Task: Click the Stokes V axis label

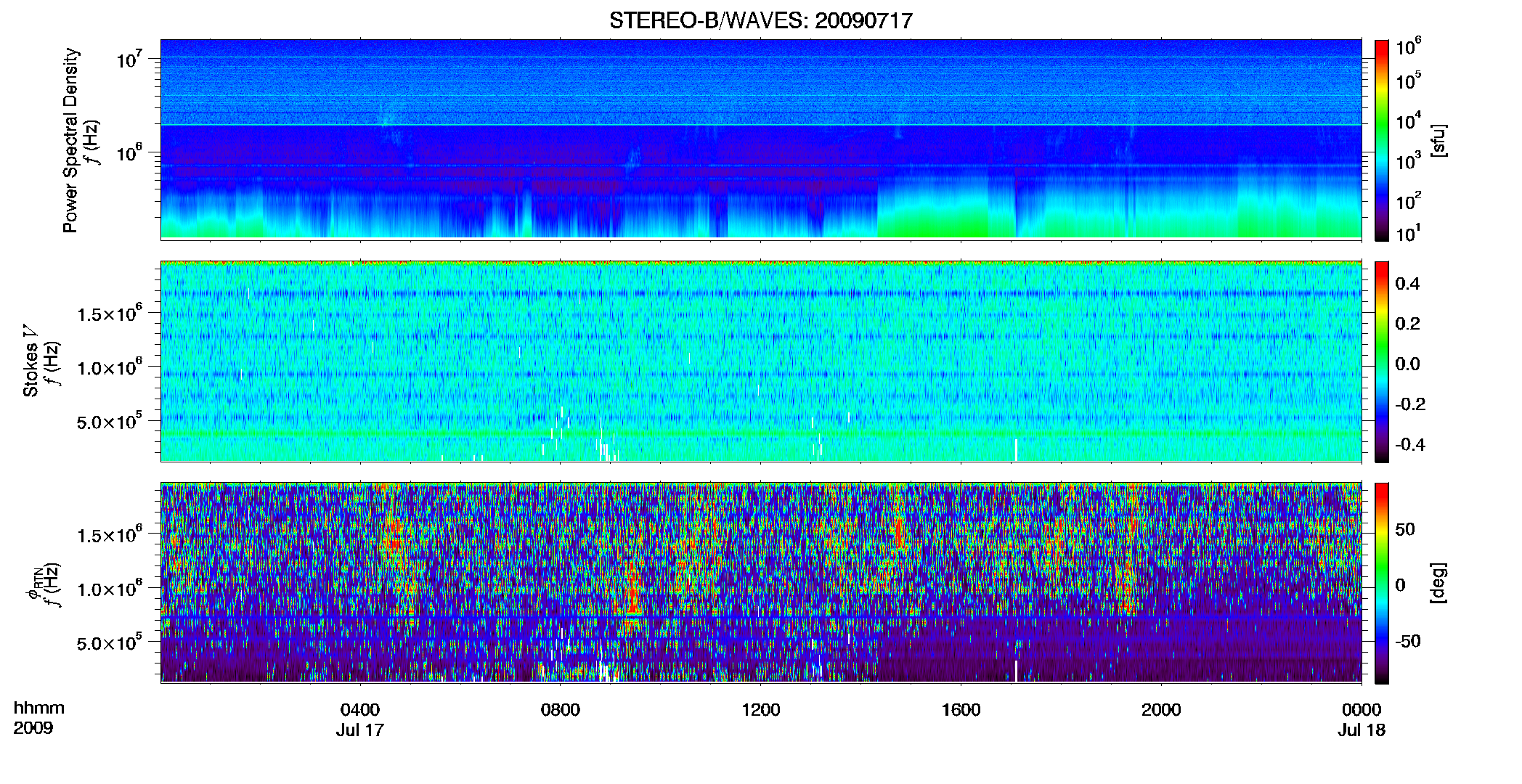Action: (x=30, y=361)
